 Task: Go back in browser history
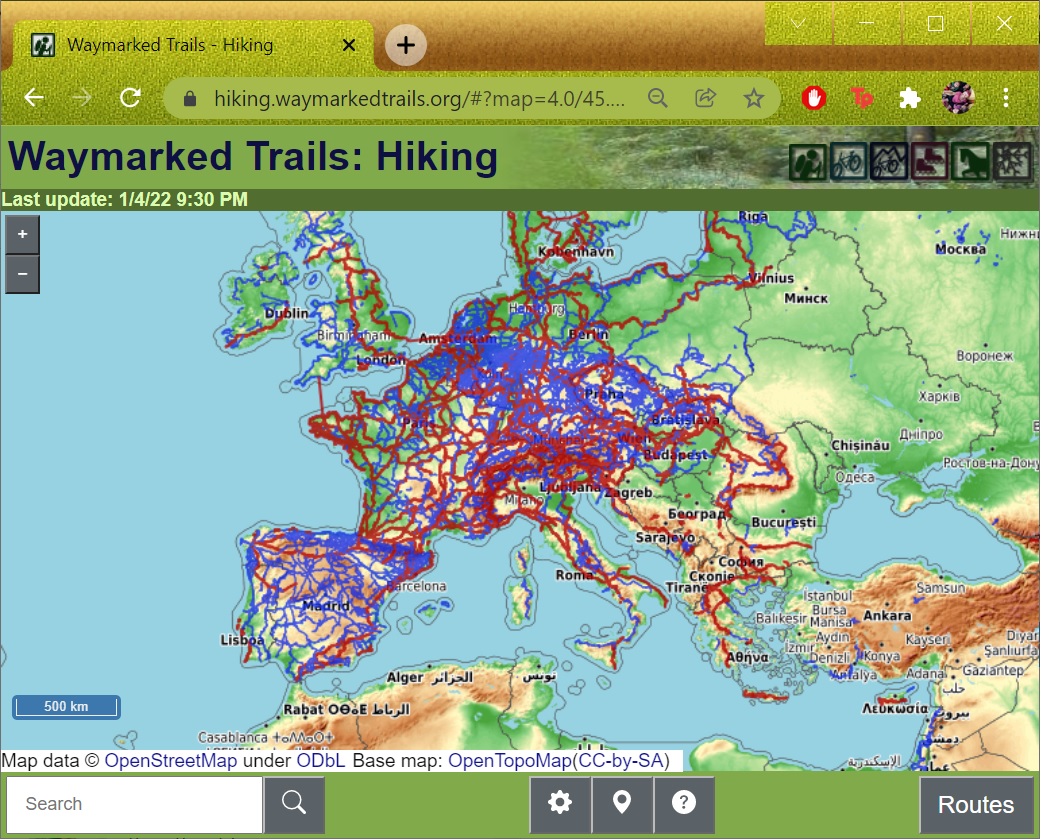34,98
